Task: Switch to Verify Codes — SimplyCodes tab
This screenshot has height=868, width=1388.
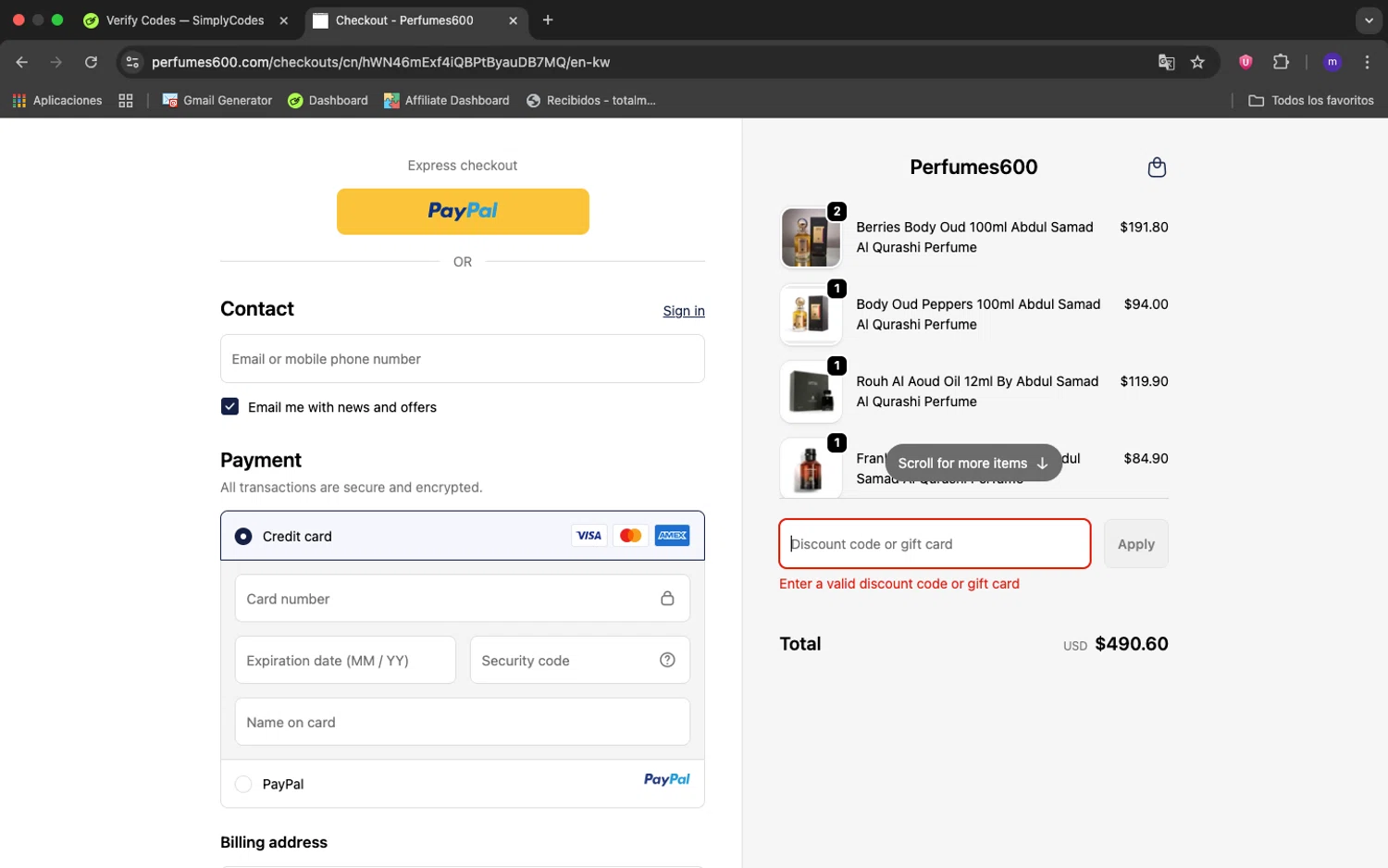Action: coord(184,20)
